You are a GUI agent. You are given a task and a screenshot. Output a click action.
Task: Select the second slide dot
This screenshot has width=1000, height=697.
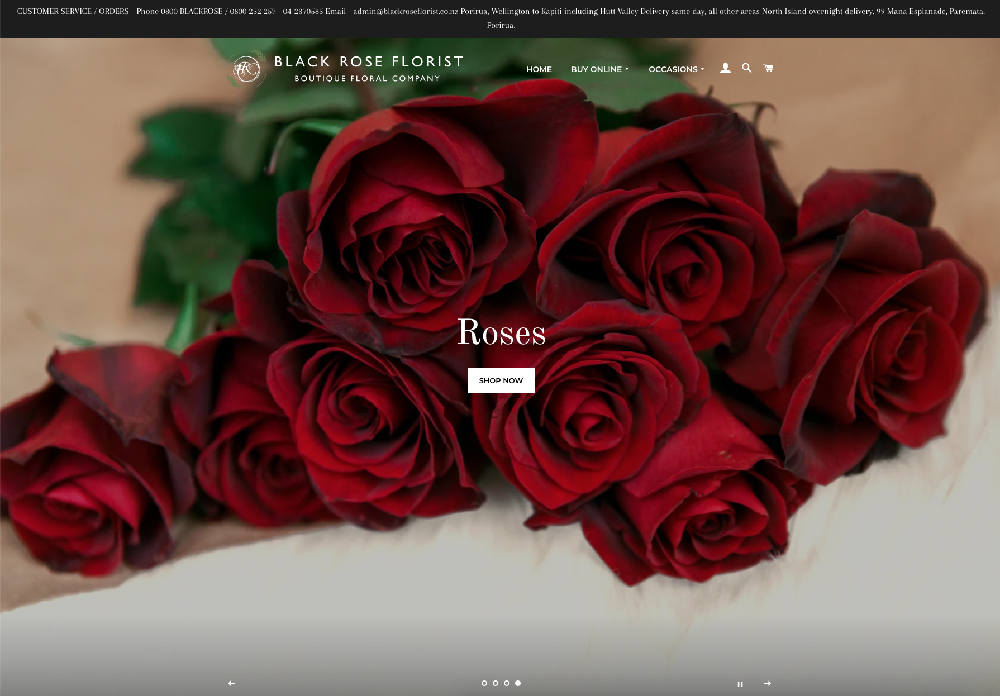pos(495,683)
